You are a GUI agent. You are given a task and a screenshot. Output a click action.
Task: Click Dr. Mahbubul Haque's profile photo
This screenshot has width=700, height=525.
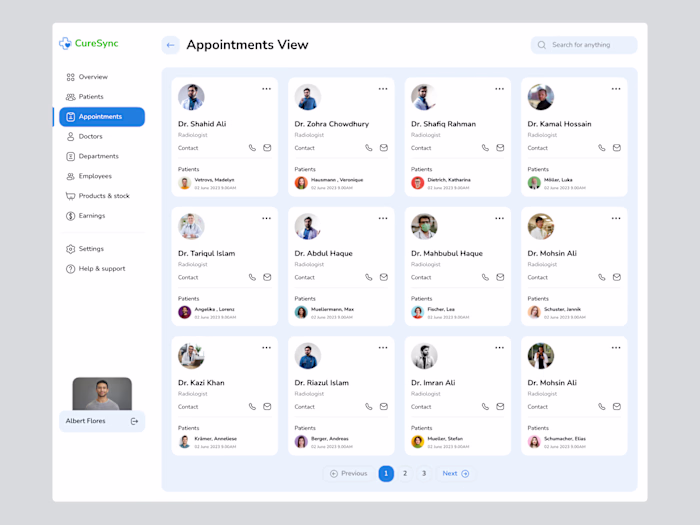pos(424,226)
